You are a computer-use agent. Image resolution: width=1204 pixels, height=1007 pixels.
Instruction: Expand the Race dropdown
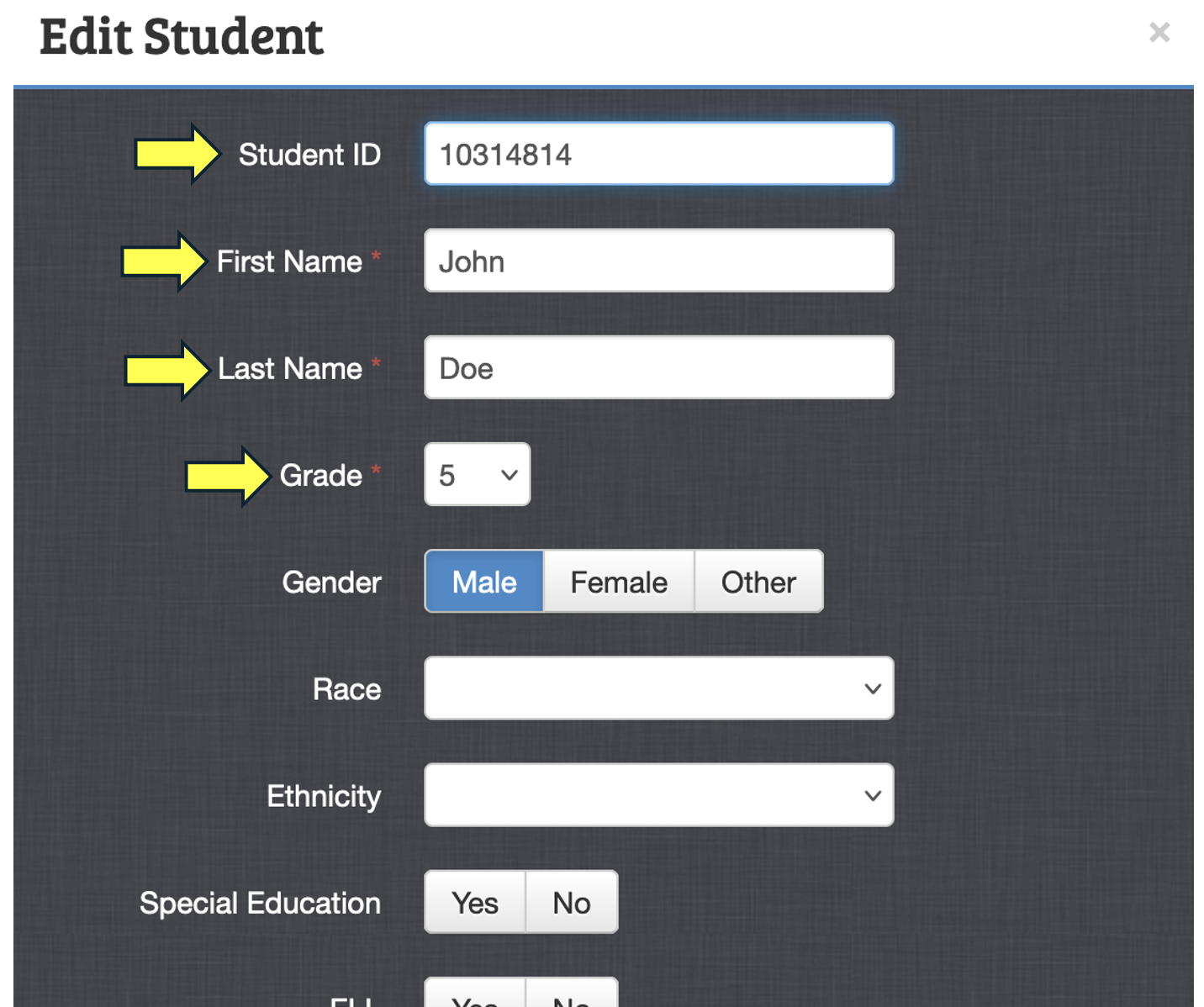(658, 688)
